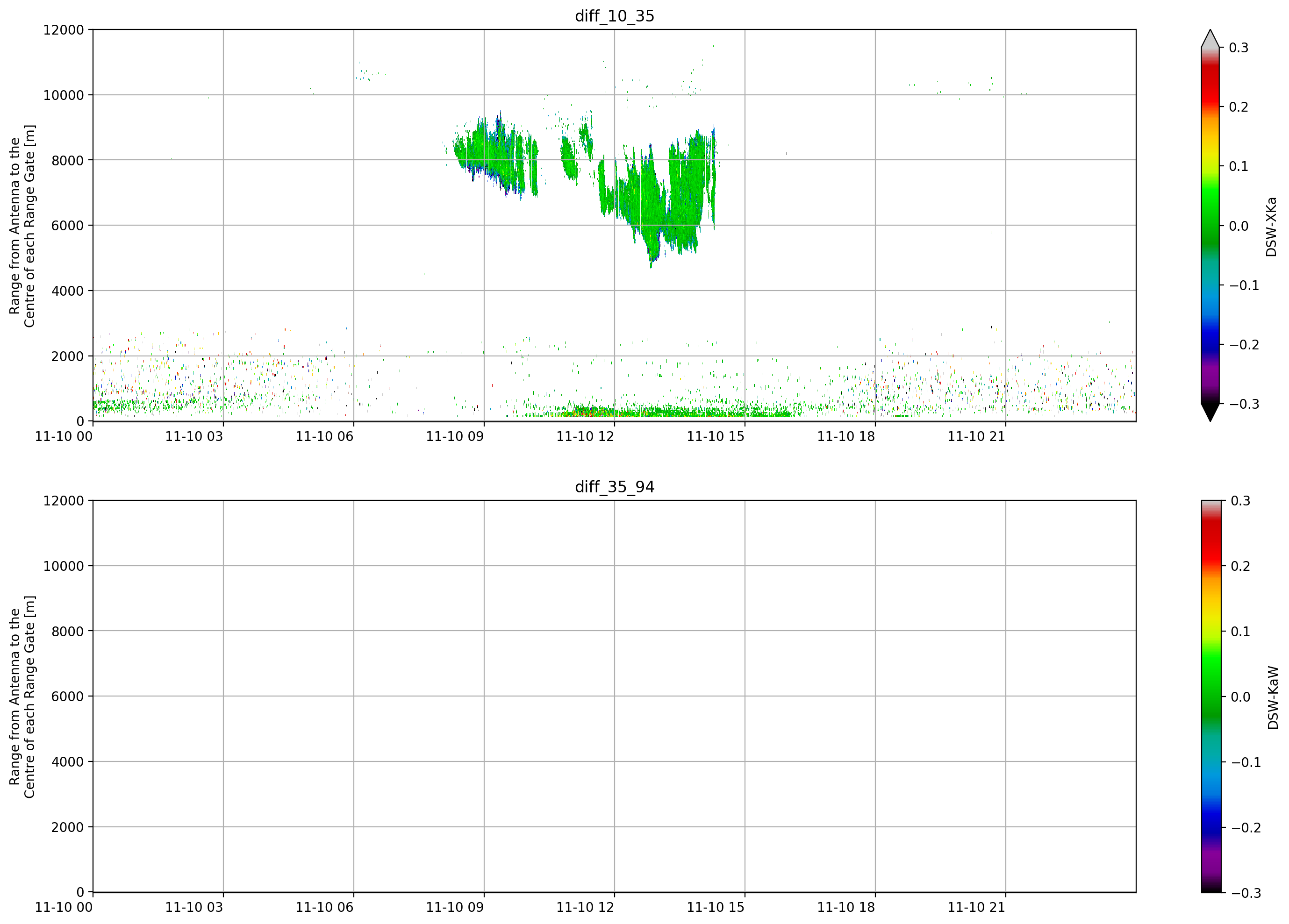Click the 0.2 tick on DSW-KaW colorbar

[1241, 566]
